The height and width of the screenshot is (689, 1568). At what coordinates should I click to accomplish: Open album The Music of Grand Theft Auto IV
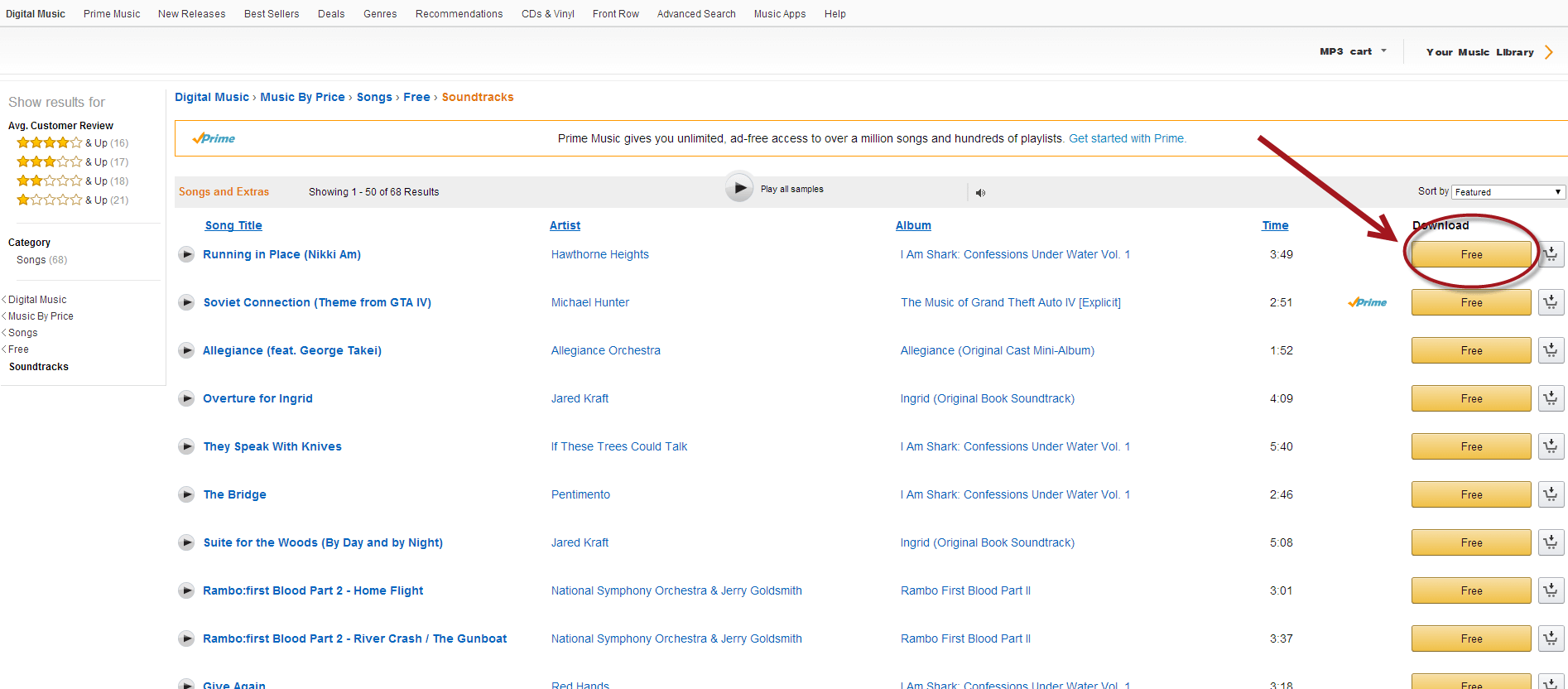click(1011, 302)
